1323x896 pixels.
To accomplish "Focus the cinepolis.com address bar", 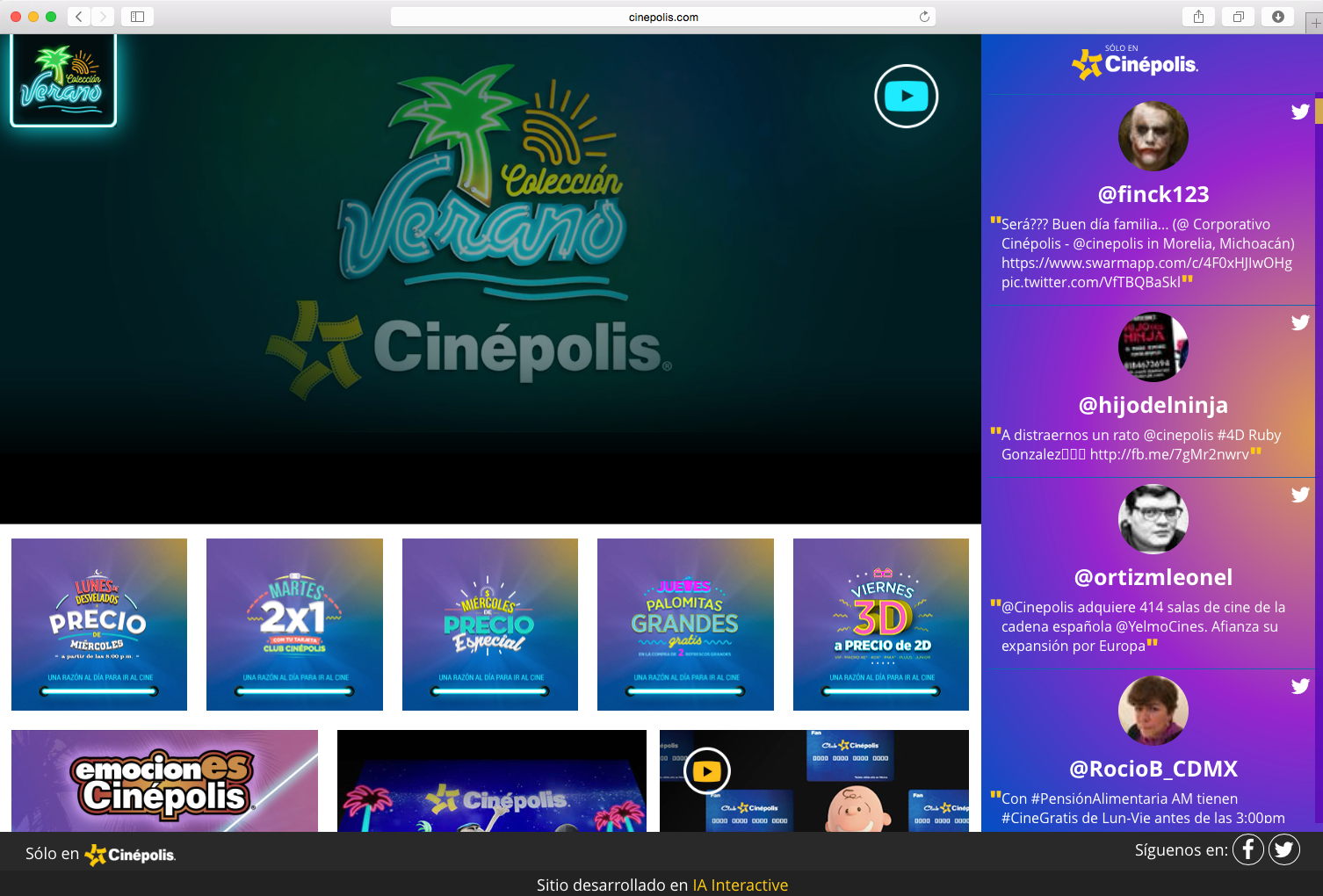I will (663, 17).
